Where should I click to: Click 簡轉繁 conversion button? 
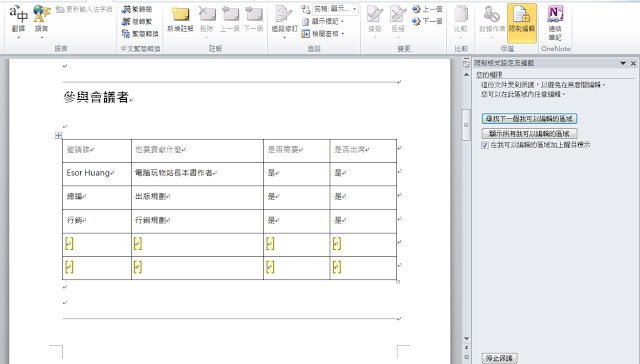(137, 21)
